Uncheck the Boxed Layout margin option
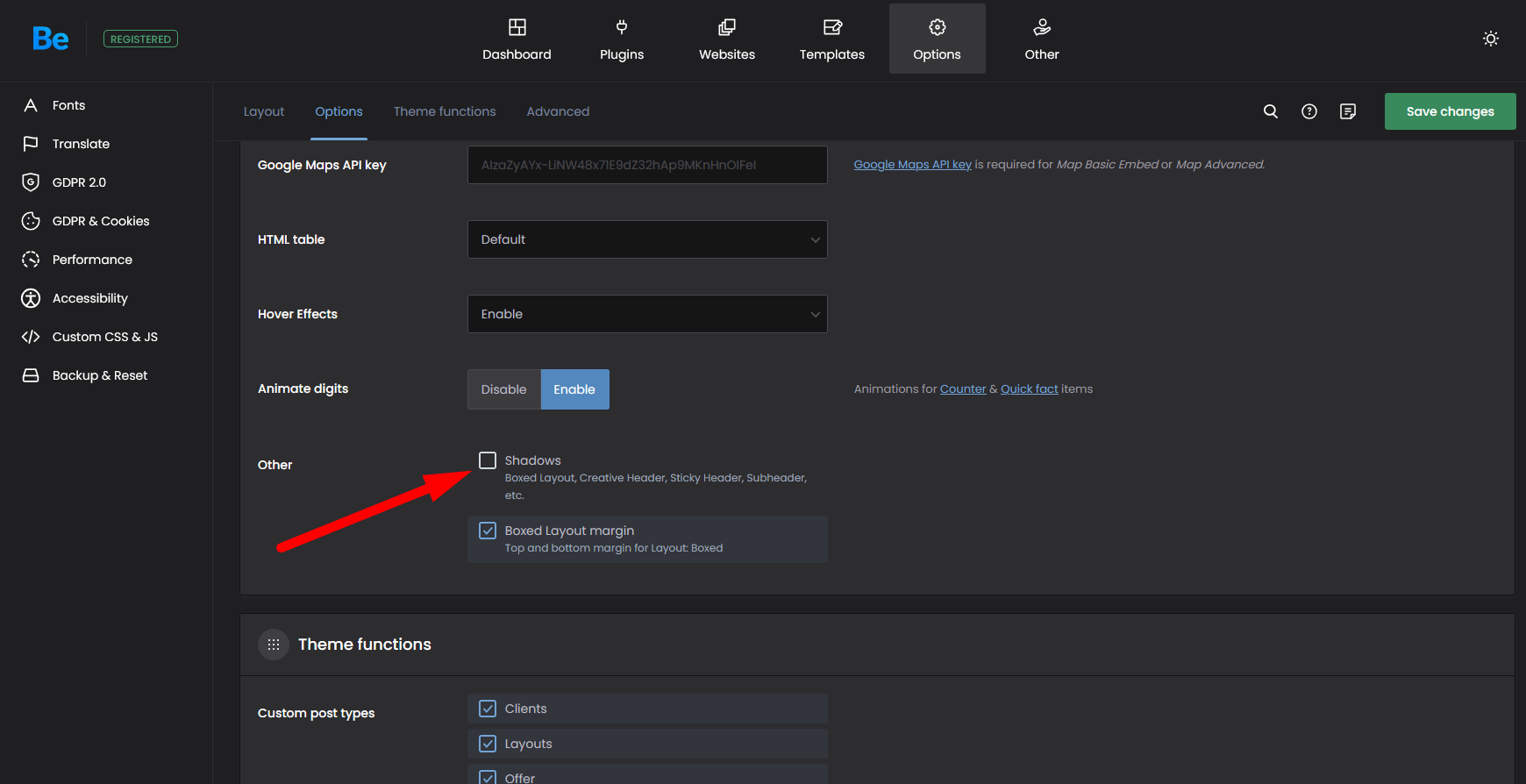 [488, 531]
